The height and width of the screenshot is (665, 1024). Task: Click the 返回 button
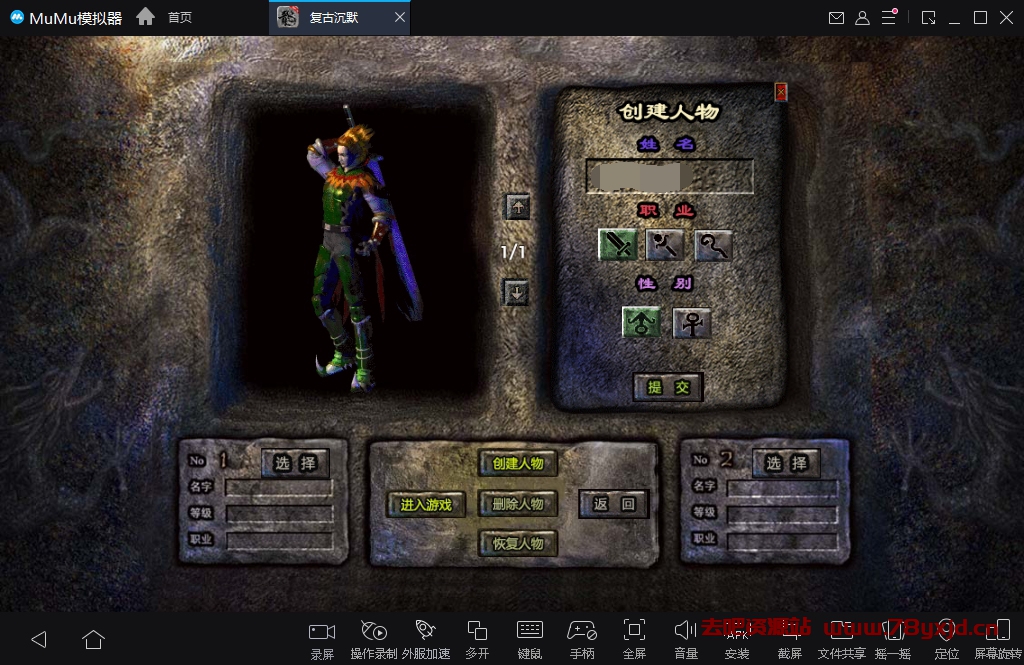[614, 504]
